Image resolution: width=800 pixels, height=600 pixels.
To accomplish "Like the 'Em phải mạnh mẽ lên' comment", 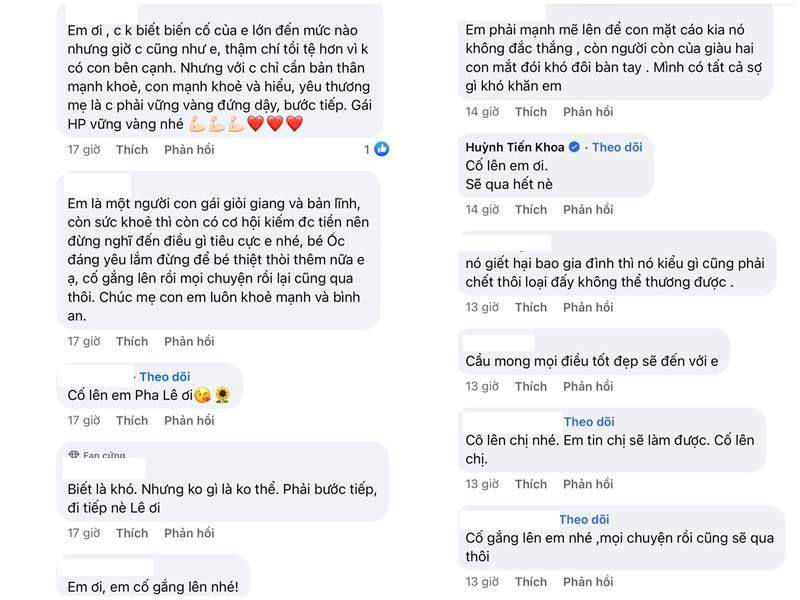I will tap(531, 112).
